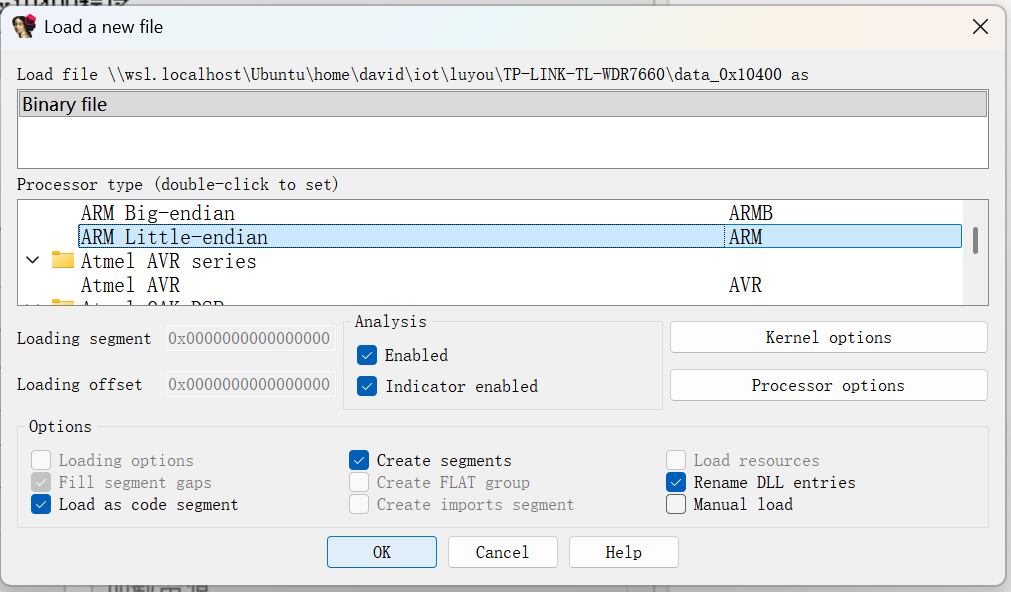
Task: Click the IDA icon in the title bar
Action: pyautogui.click(x=24, y=27)
